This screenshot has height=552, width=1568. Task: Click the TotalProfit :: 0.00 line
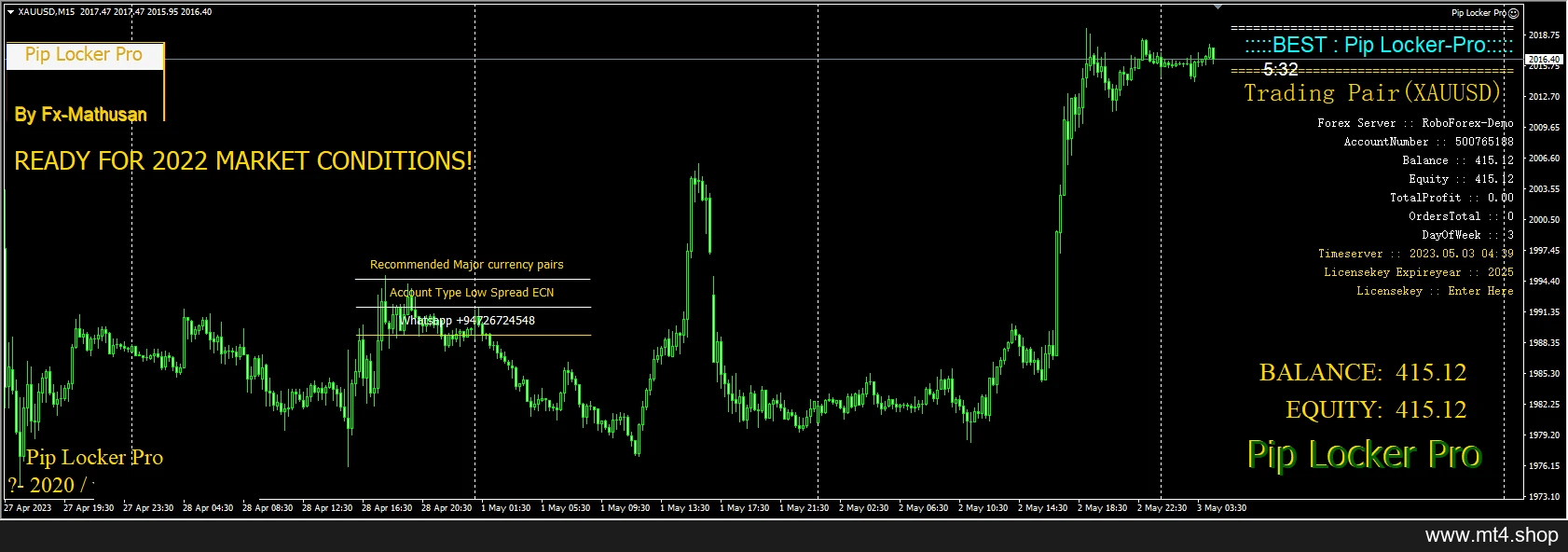pos(1451,198)
